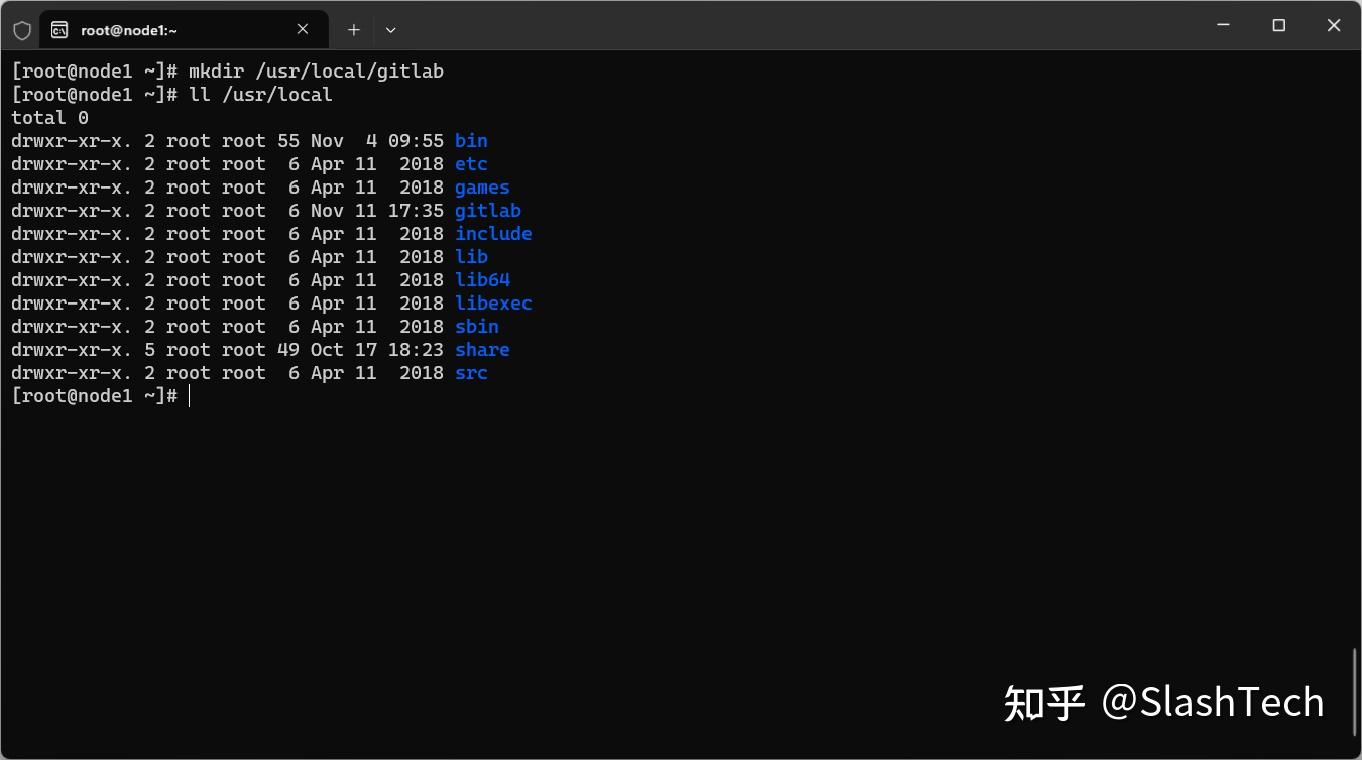Click the administrator shield icon
Image resolution: width=1362 pixels, height=760 pixels.
(21, 29)
